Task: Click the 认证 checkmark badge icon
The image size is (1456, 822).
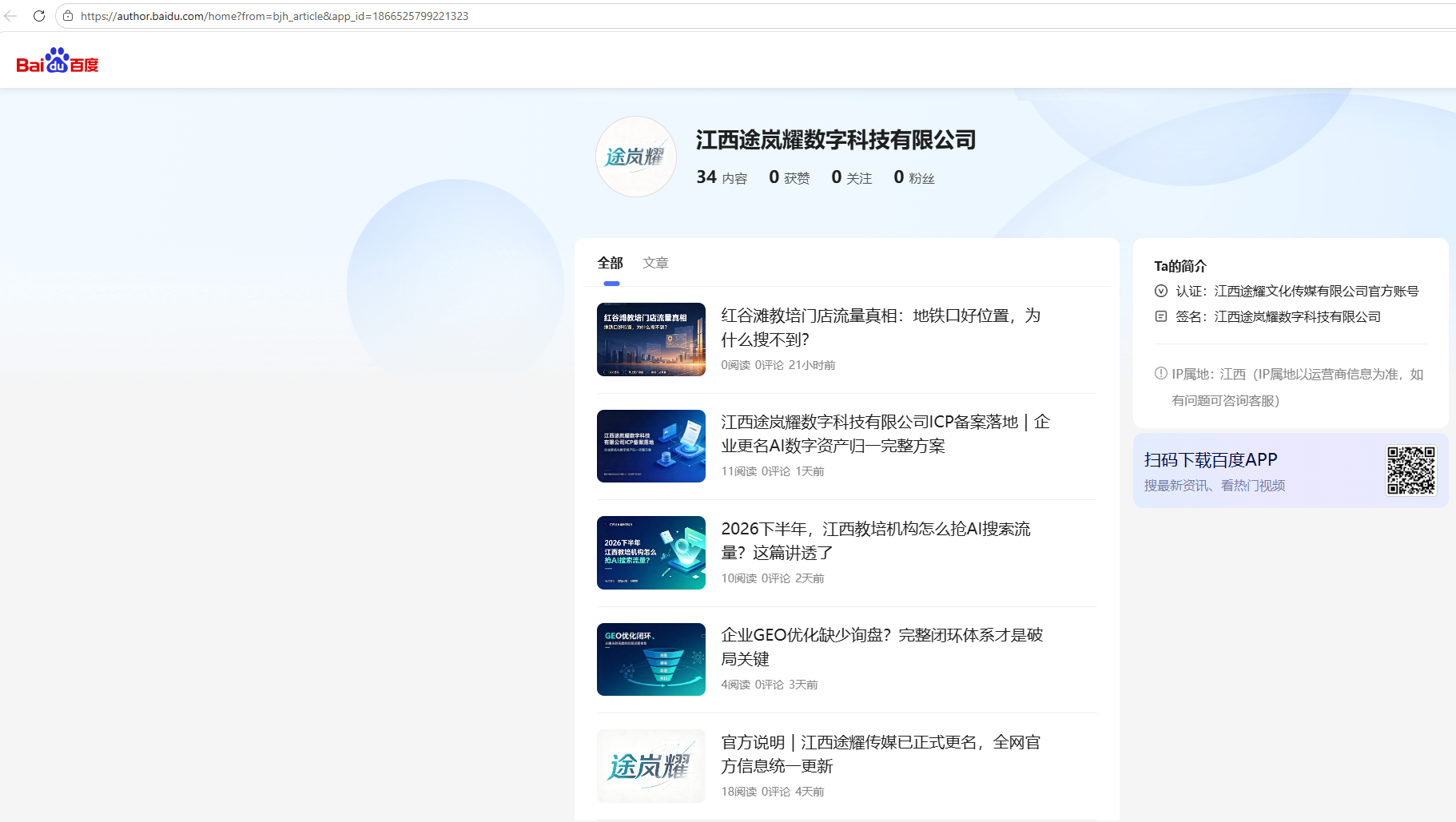Action: tap(1161, 291)
